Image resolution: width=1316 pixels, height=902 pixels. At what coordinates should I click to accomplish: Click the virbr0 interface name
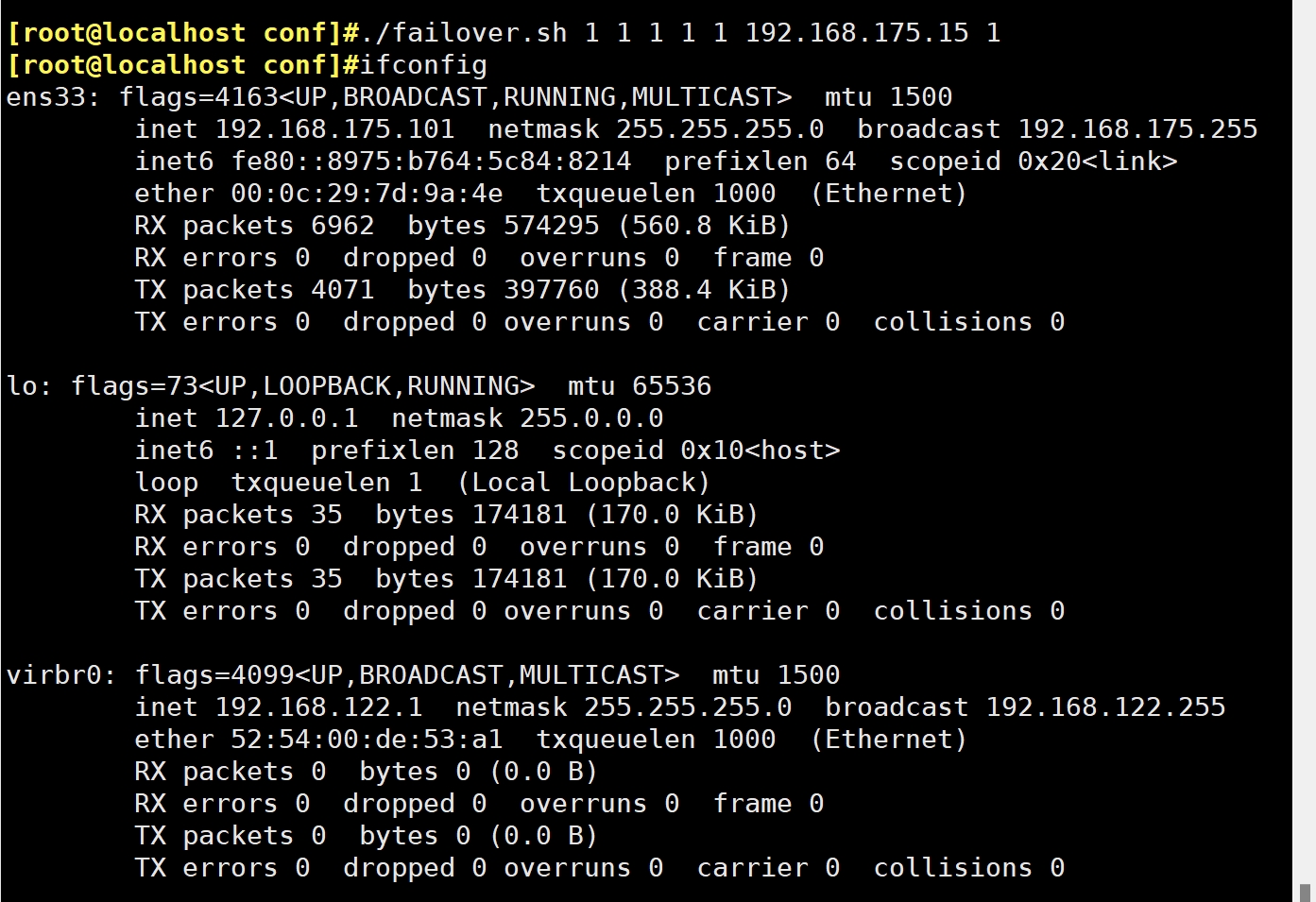(54, 675)
